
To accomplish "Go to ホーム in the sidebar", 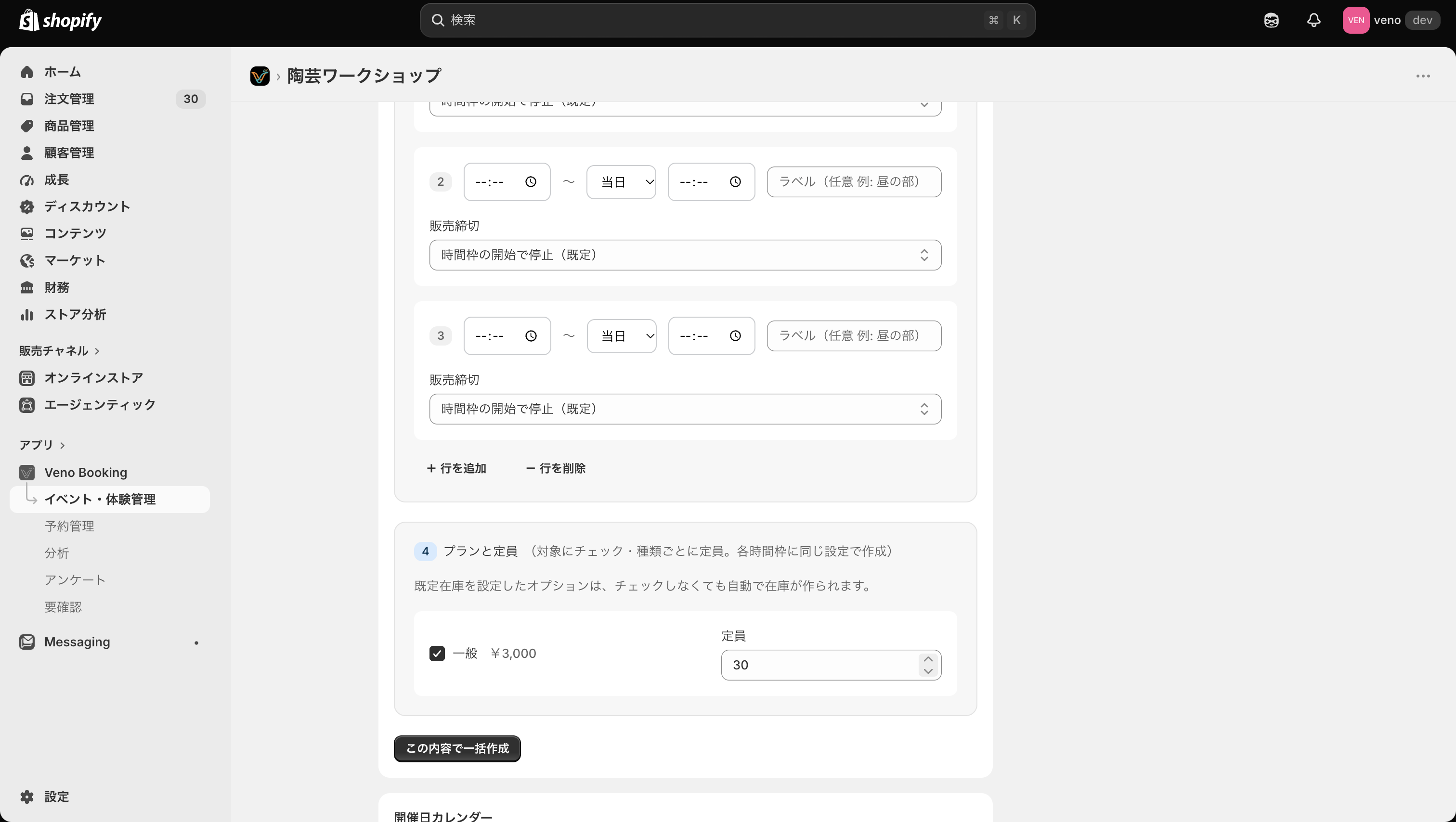I will click(x=110, y=72).
